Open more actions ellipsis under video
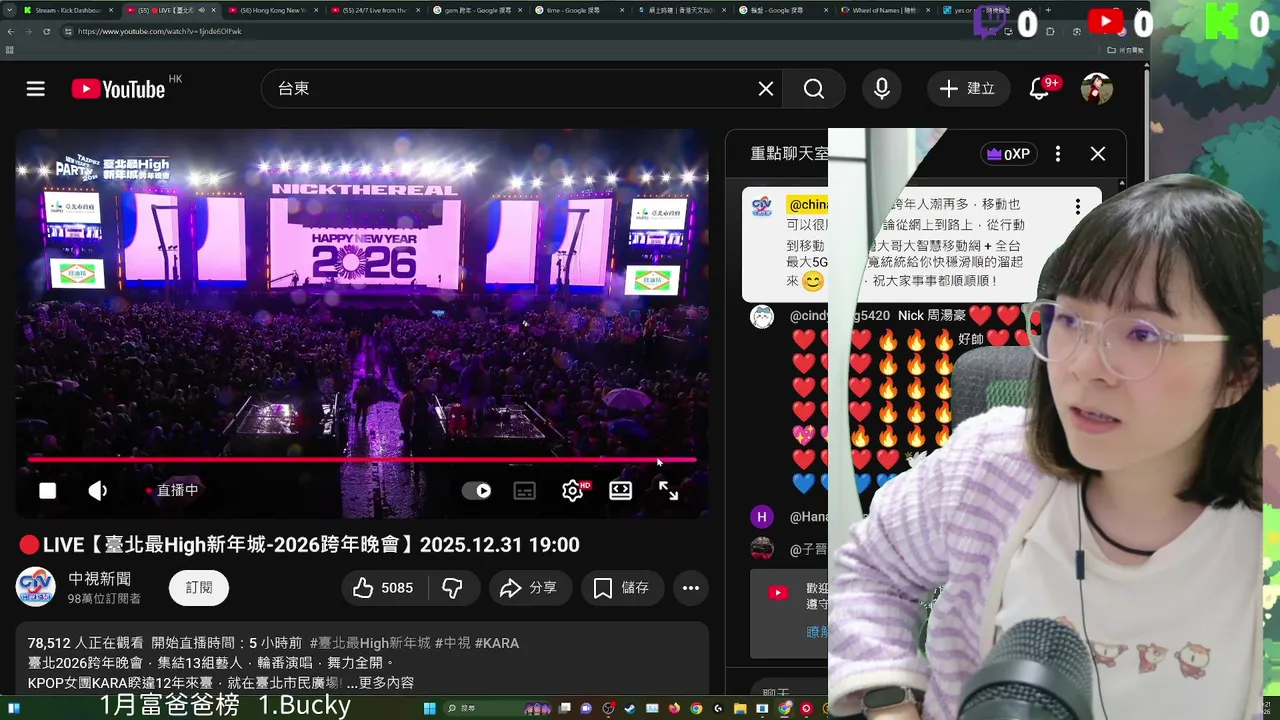The height and width of the screenshot is (720, 1280). click(x=691, y=588)
